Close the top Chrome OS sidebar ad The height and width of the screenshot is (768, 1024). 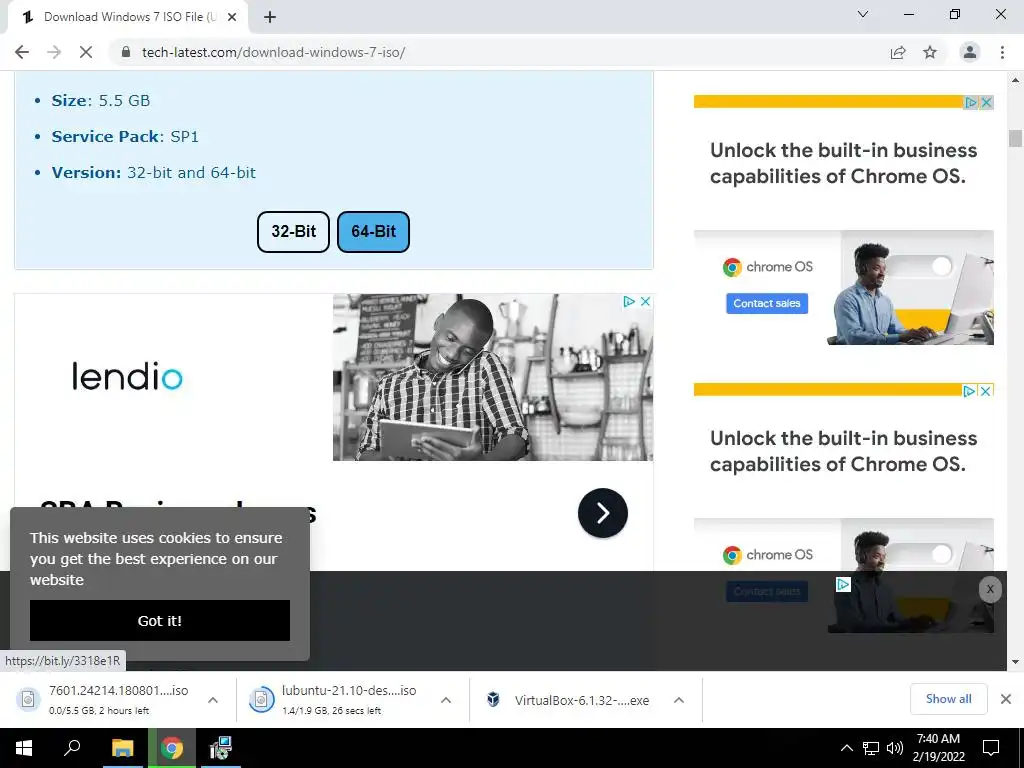click(x=987, y=103)
